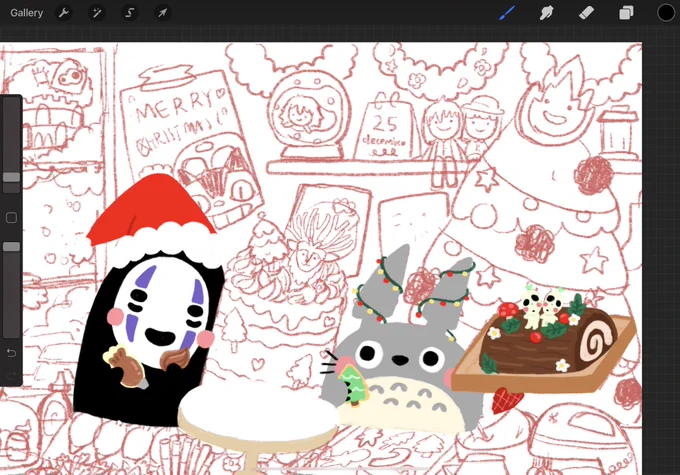
Task: Tap the square Modify button in sidebar
Action: (x=11, y=217)
